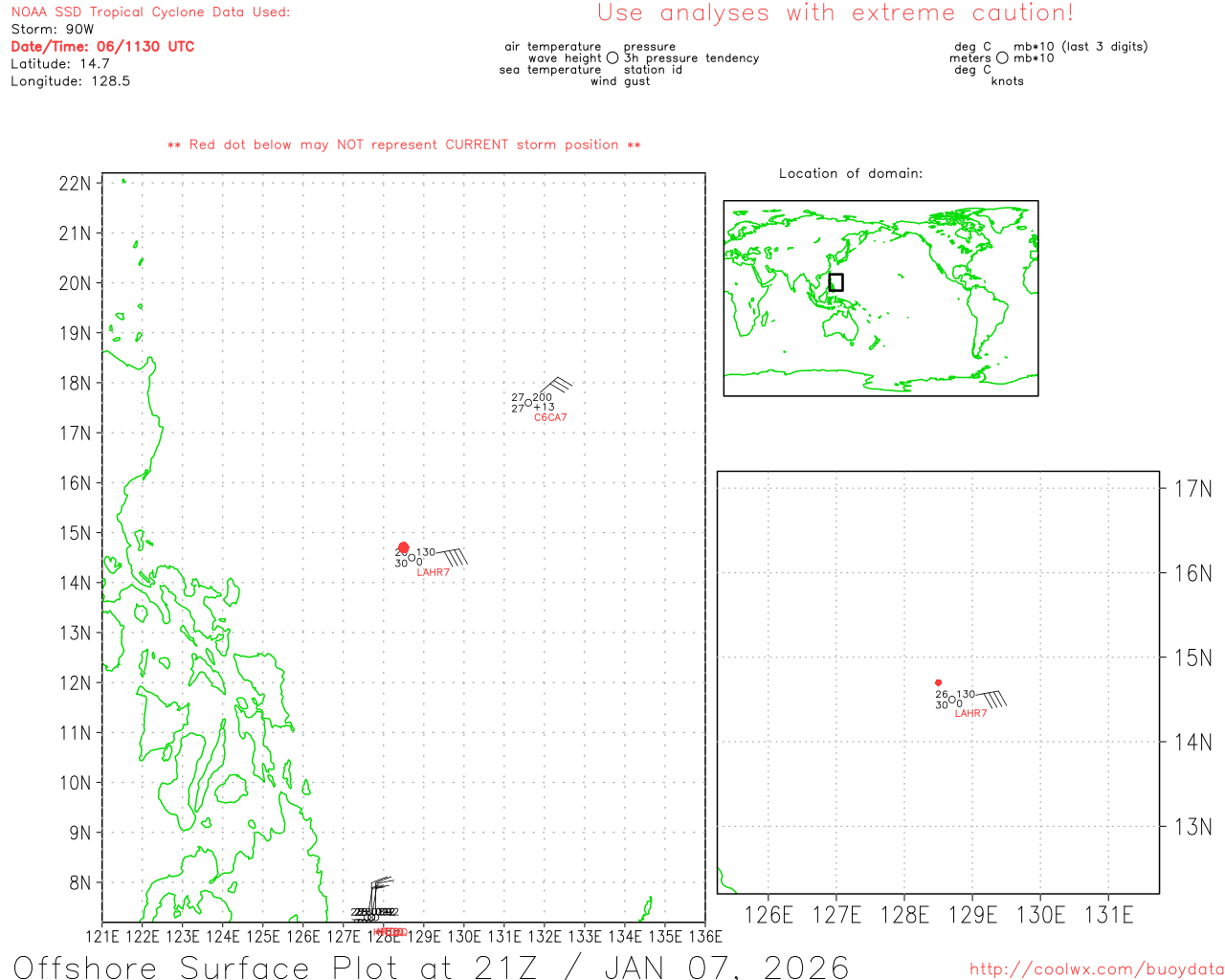
Task: Click the 'Storm: 90W' text
Action: coord(53,30)
